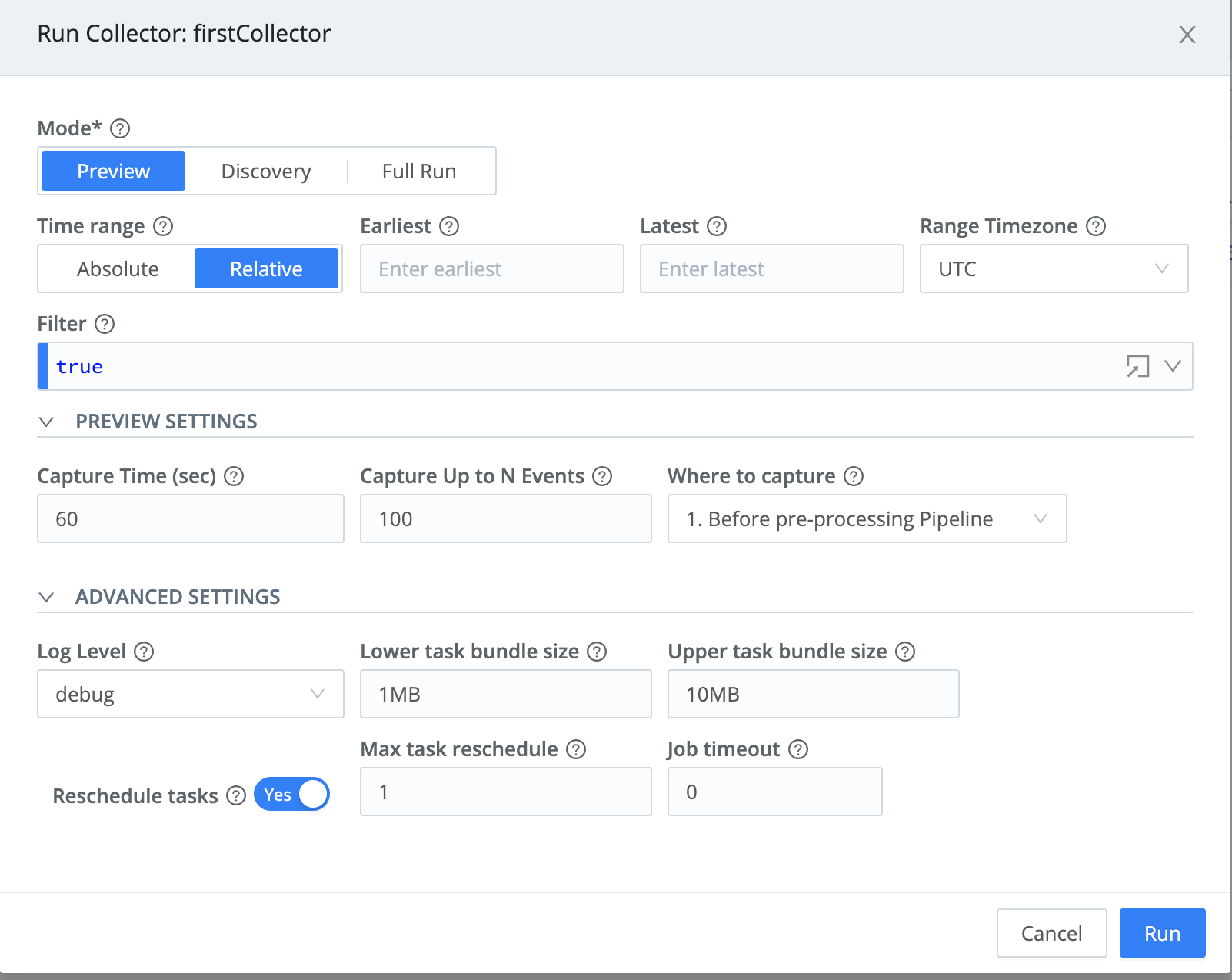The image size is (1232, 980).
Task: Click the Run button
Action: [1162, 933]
